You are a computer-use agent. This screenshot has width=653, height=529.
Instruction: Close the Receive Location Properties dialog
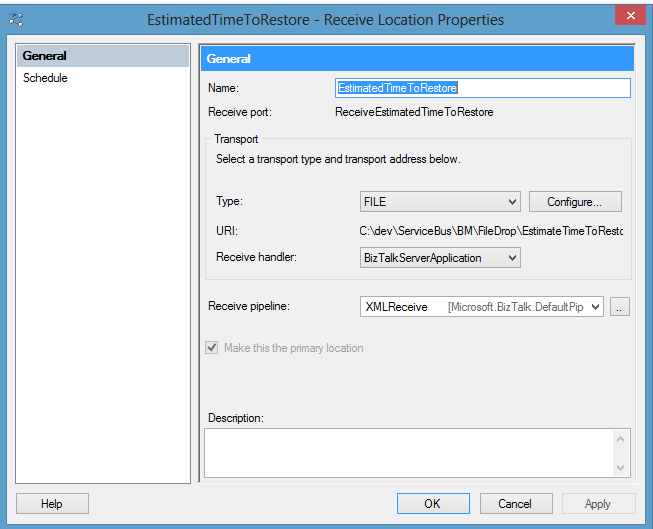[627, 17]
